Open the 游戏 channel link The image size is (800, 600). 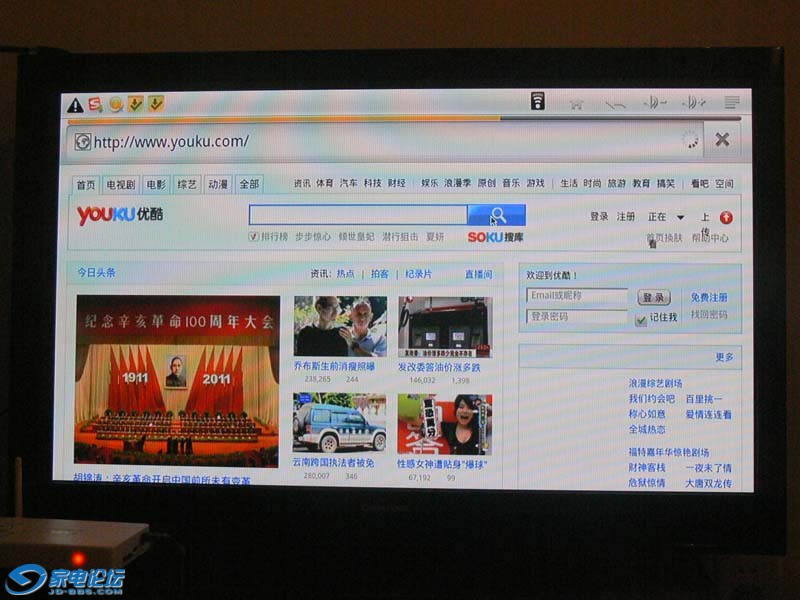tap(535, 183)
